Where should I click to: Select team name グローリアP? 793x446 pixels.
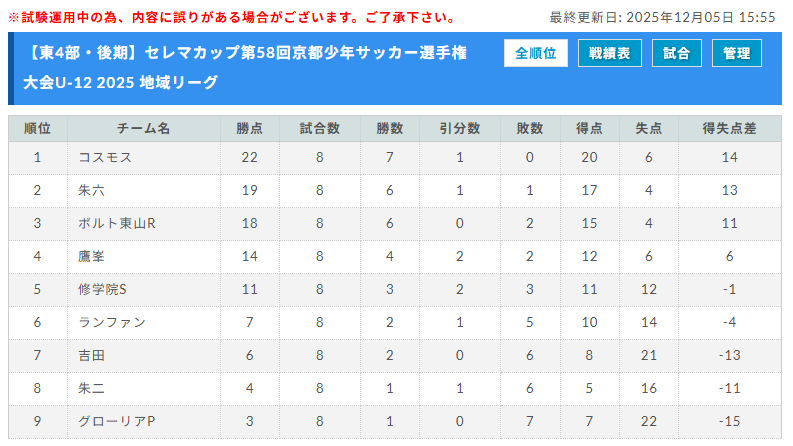click(116, 421)
